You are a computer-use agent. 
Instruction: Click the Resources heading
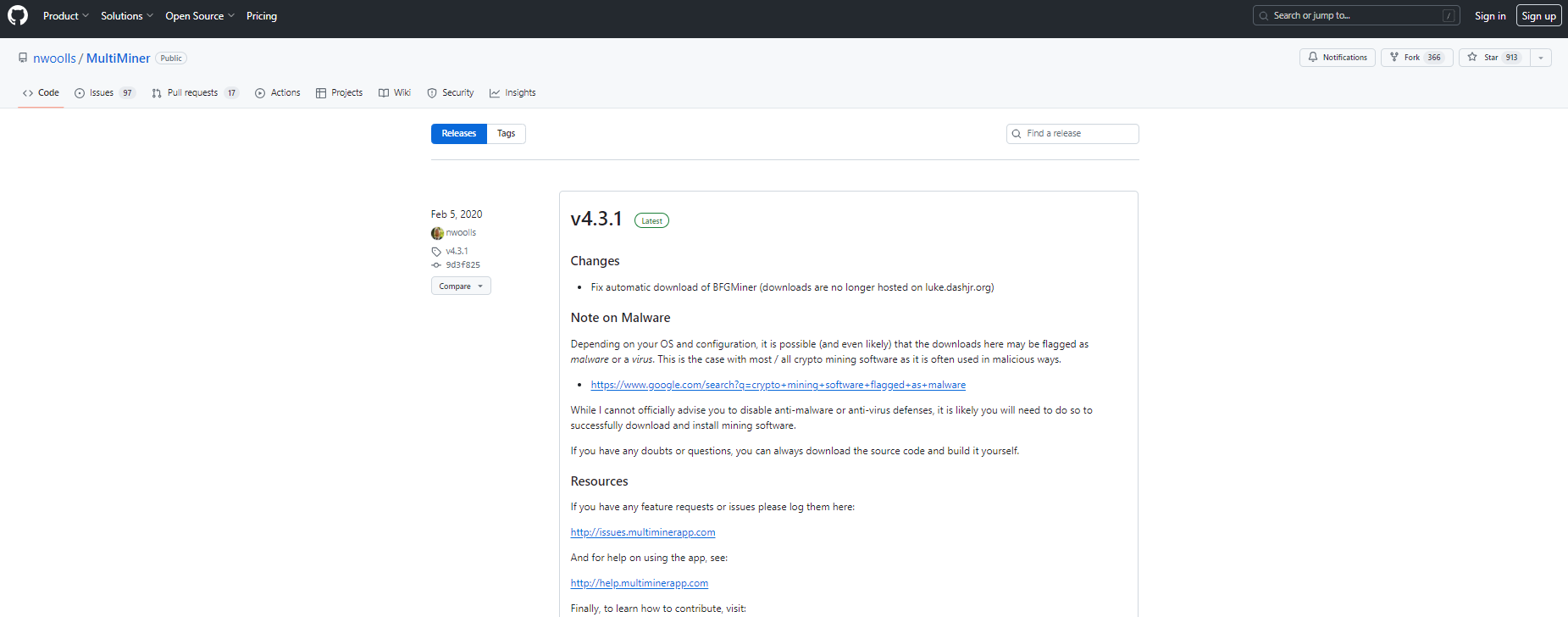600,481
